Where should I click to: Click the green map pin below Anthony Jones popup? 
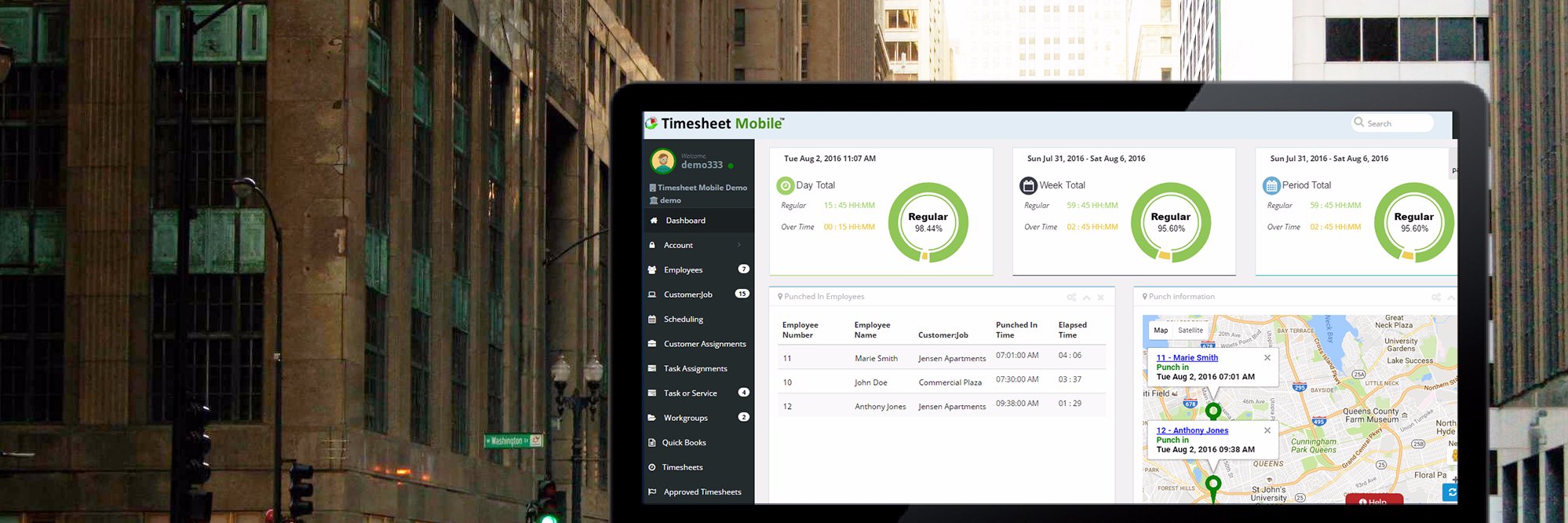click(x=1213, y=487)
